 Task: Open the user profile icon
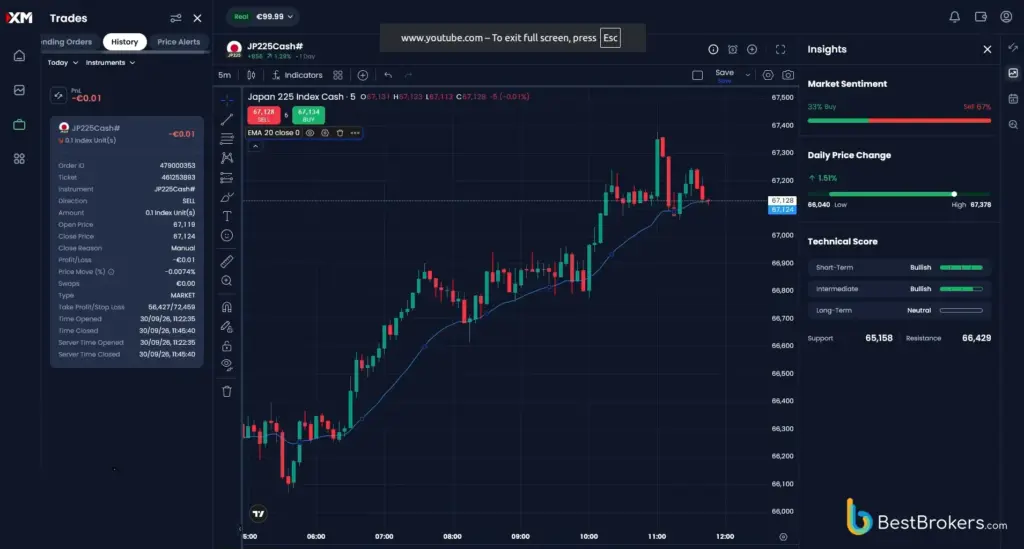click(x=1006, y=16)
